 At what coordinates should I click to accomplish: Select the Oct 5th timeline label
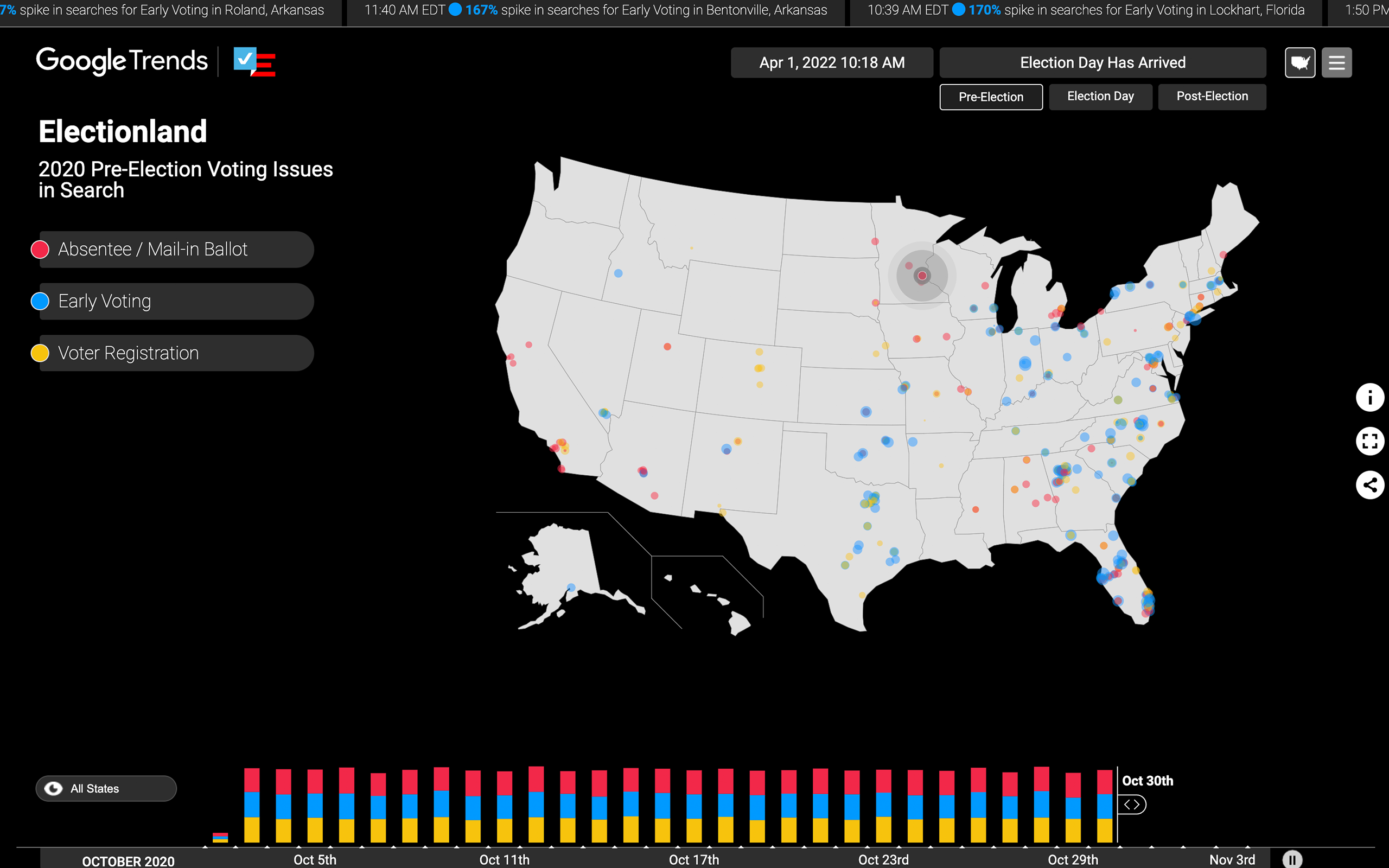[315, 859]
